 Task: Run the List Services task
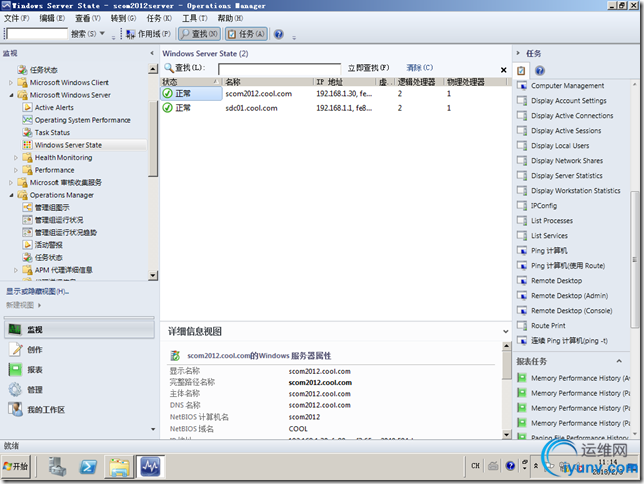tap(549, 236)
